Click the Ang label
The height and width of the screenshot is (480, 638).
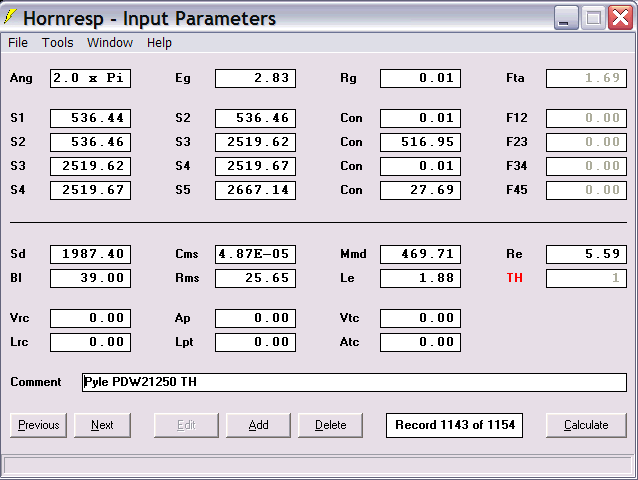click(21, 78)
